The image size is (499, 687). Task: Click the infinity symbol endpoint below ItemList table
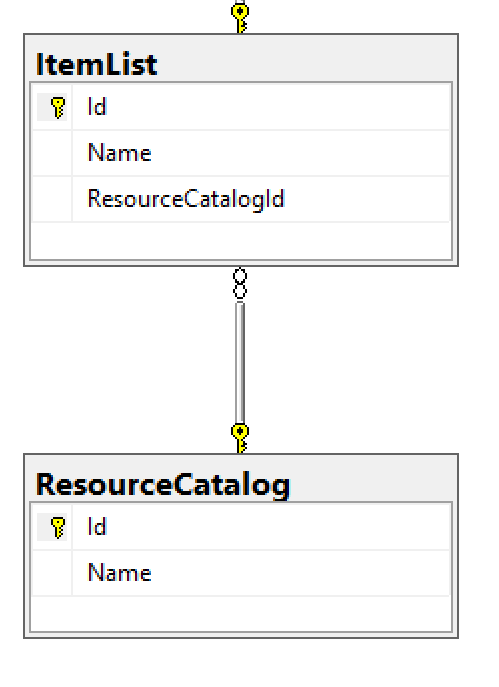pos(240,284)
